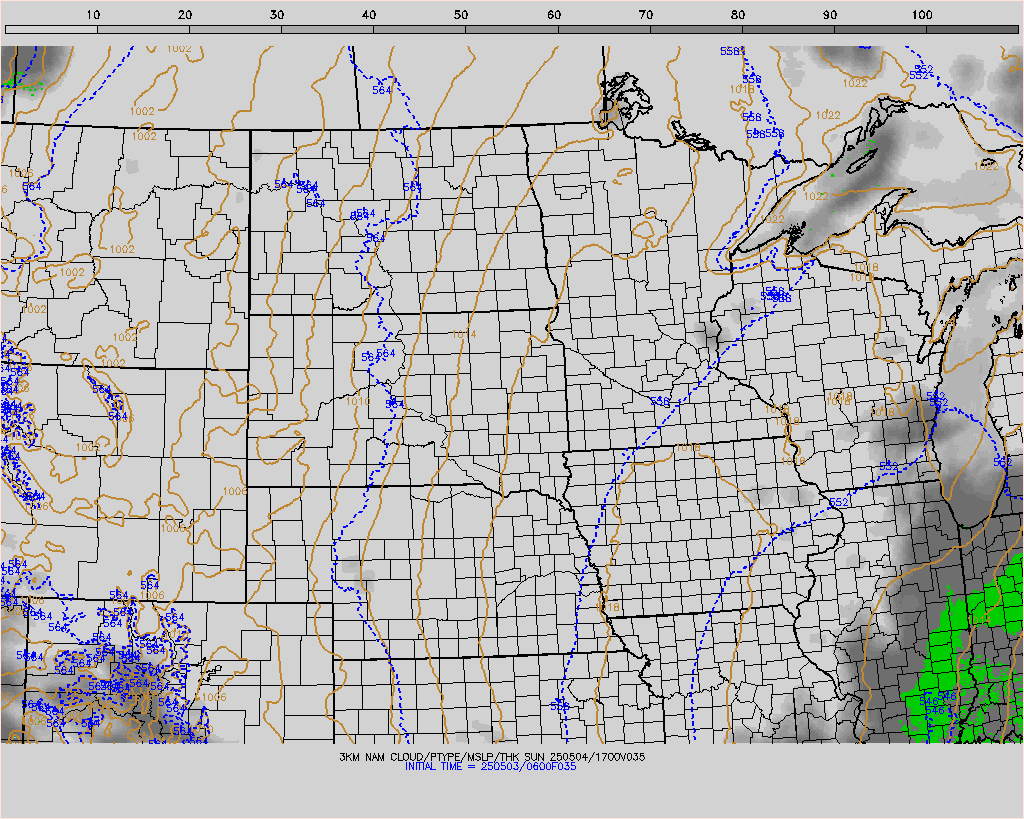The image size is (1024, 819).
Task: Click the 1014 pressure contour label
Action: [x=464, y=334]
